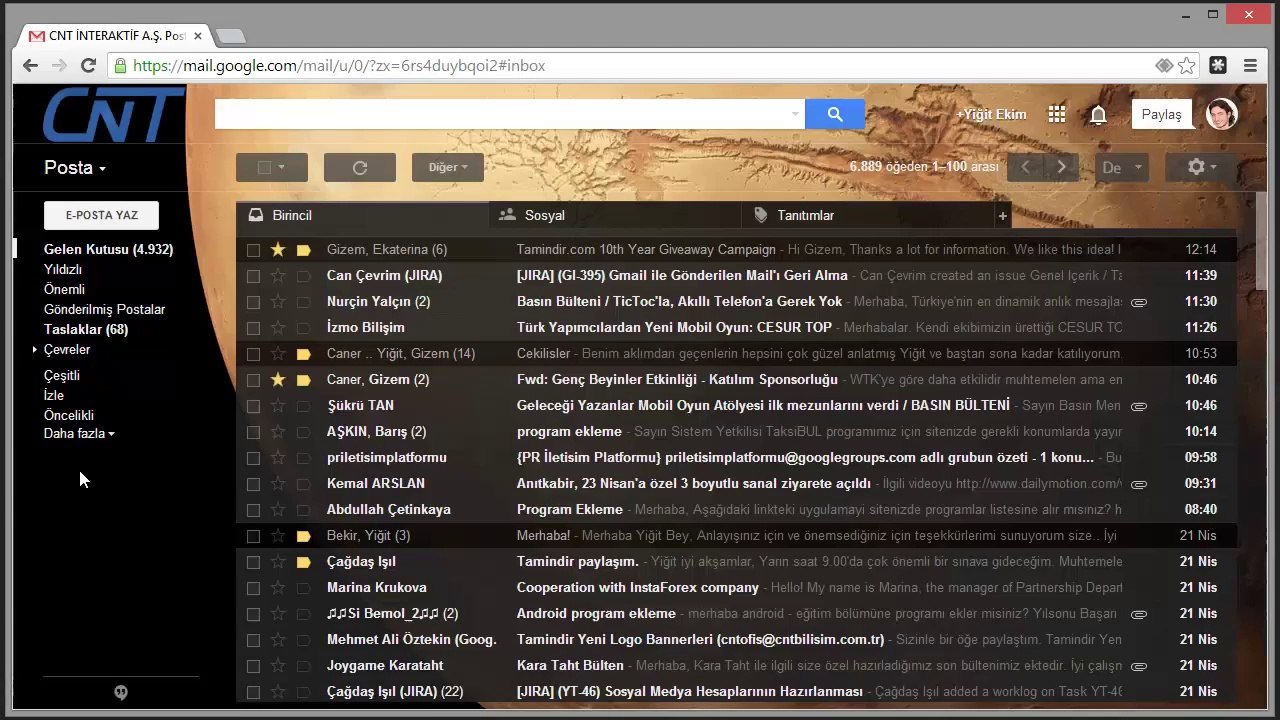The width and height of the screenshot is (1280, 720).
Task: Open the Önemli label
Action: [64, 289]
